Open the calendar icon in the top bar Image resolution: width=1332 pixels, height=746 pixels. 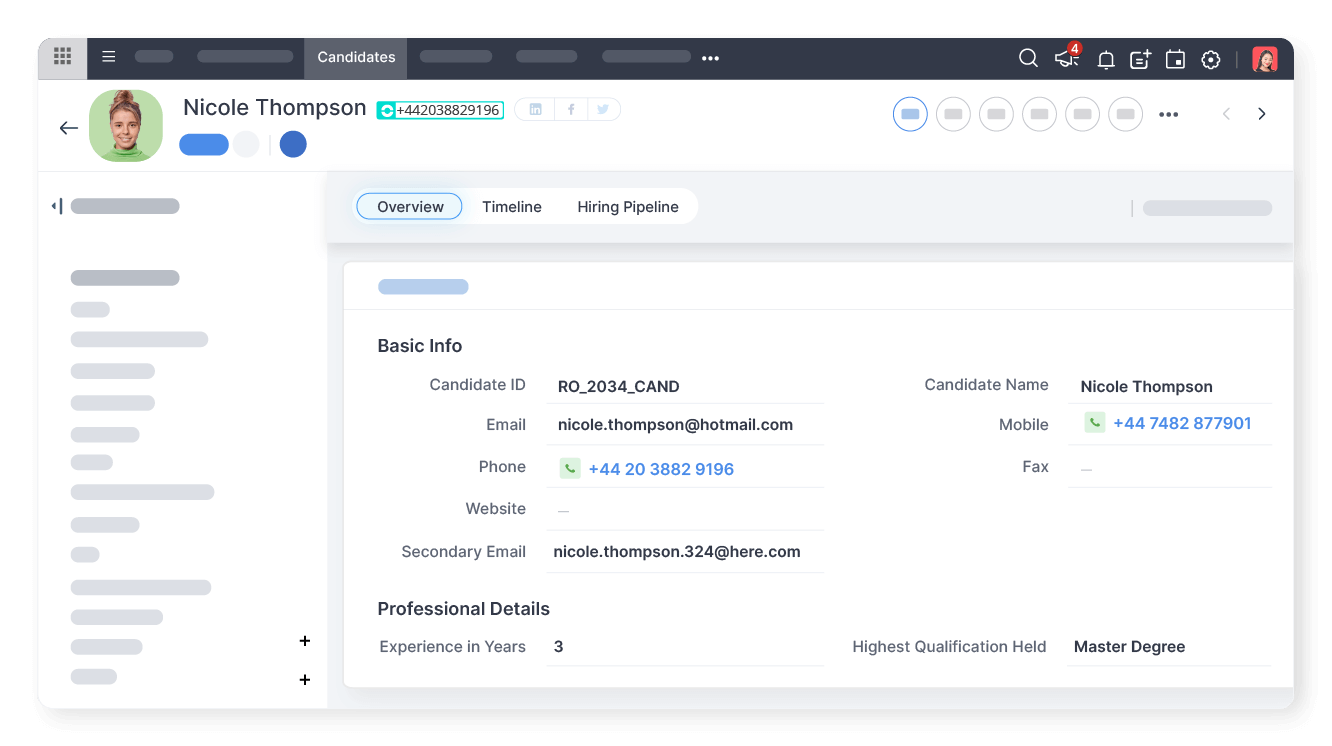pyautogui.click(x=1175, y=59)
